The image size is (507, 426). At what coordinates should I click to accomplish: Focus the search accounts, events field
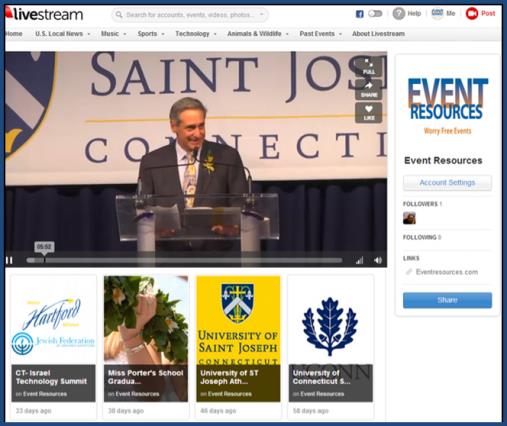[190, 15]
